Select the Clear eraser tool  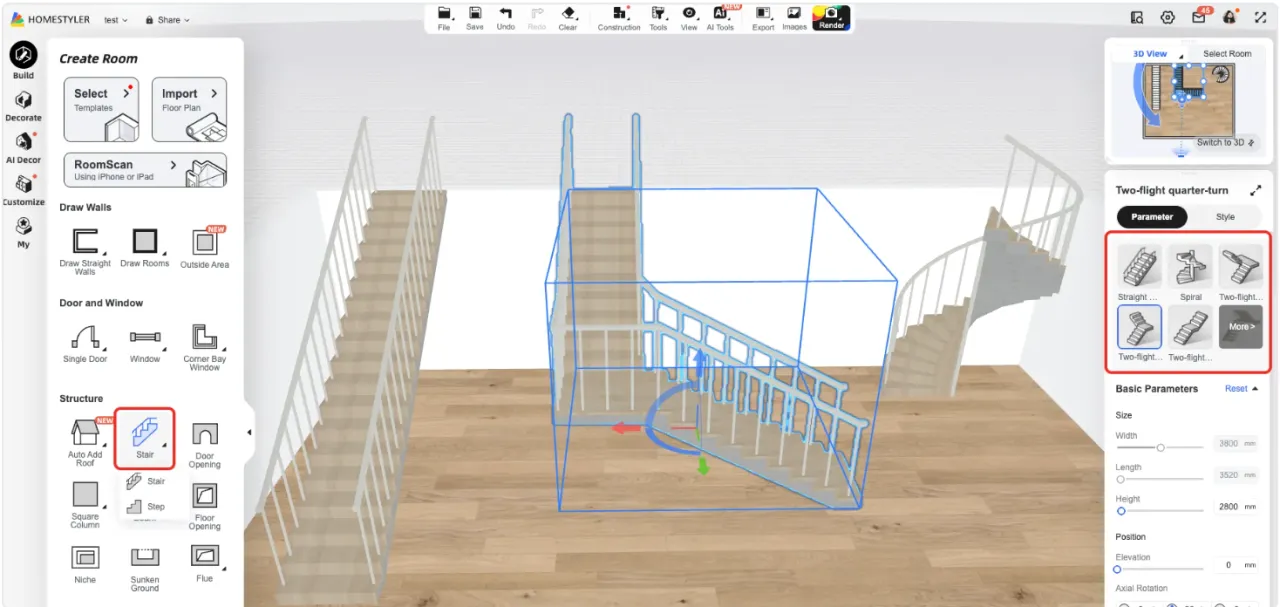point(568,17)
